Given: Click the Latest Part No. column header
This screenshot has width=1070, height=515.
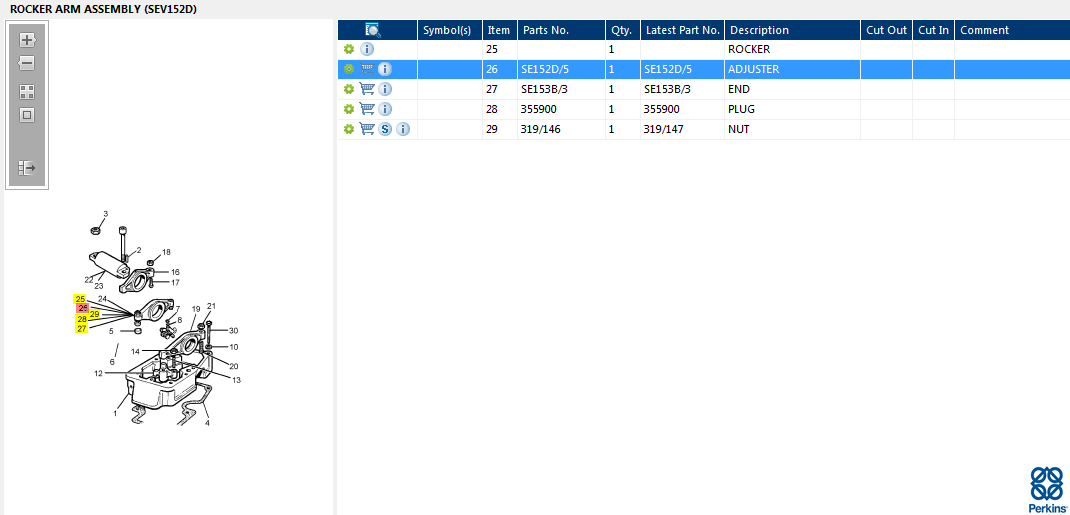Looking at the screenshot, I should point(682,30).
